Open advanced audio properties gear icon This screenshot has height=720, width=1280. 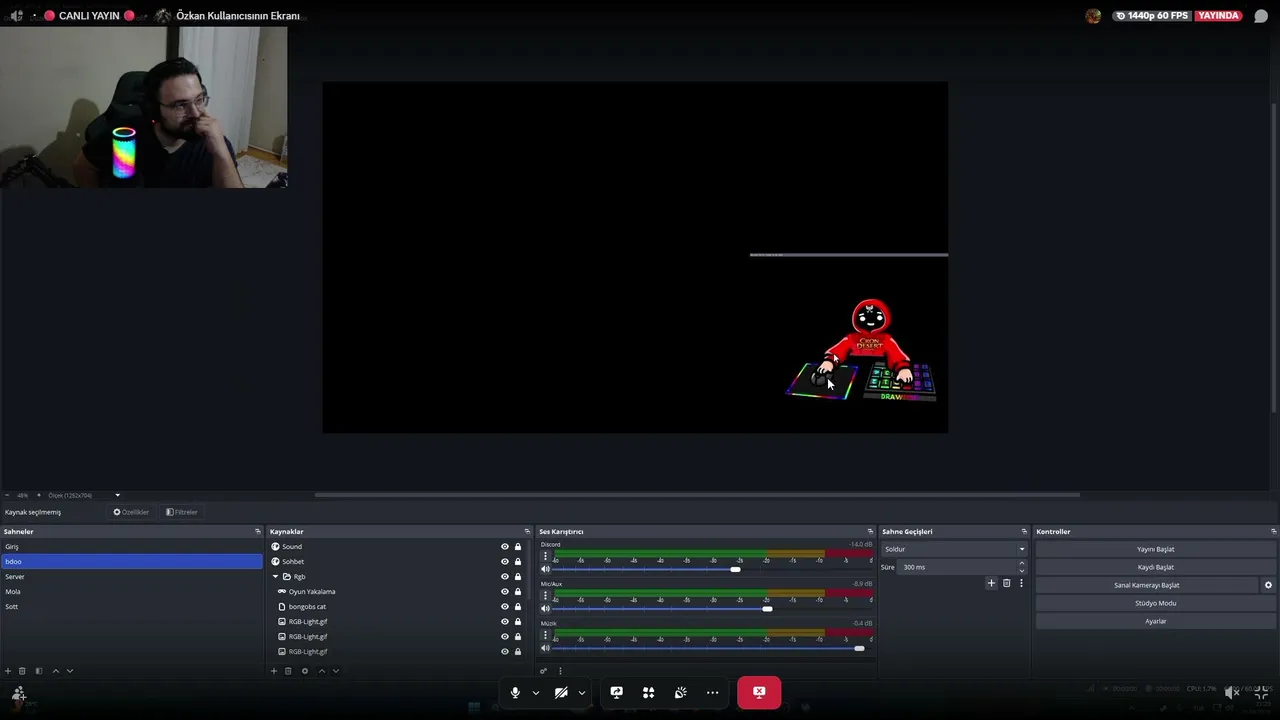[x=544, y=671]
